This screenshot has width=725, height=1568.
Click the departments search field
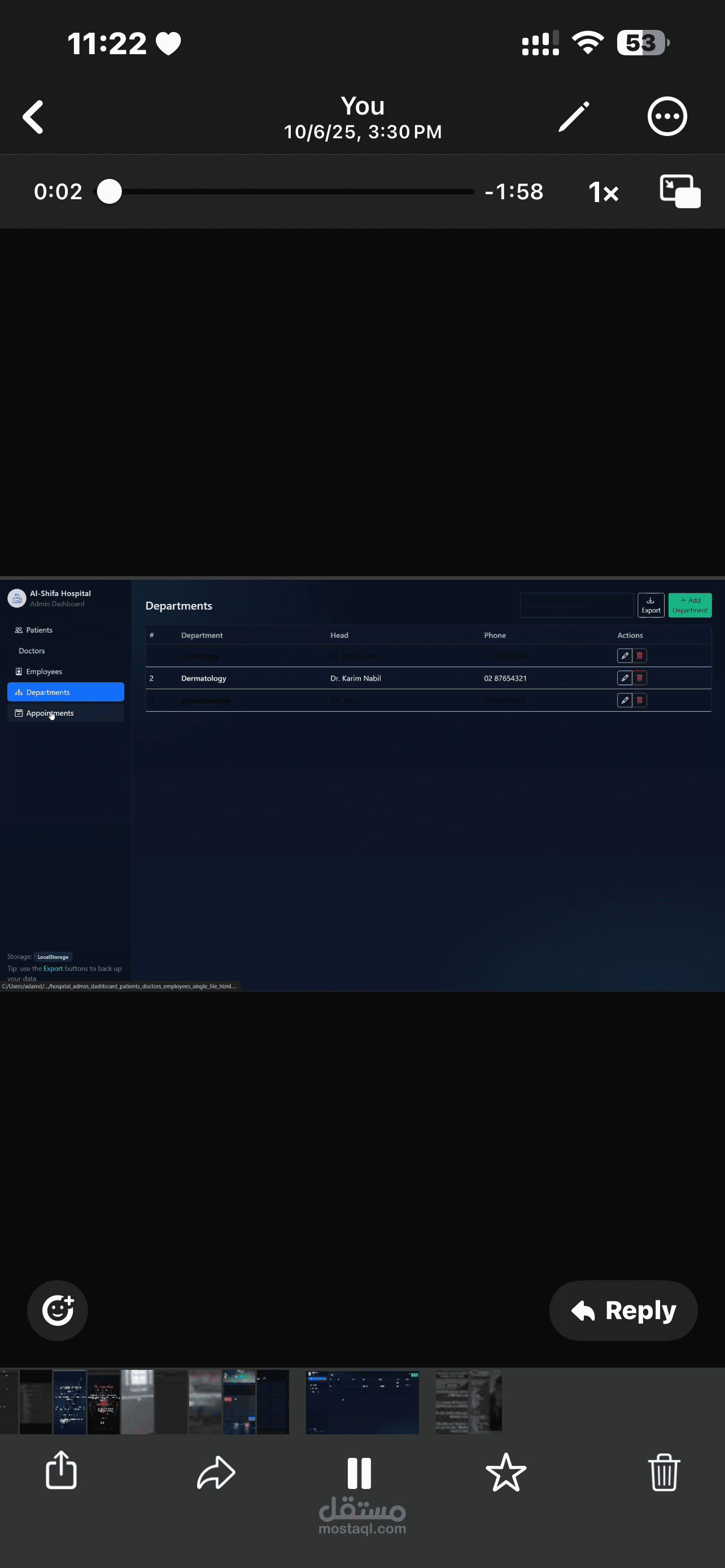click(576, 605)
